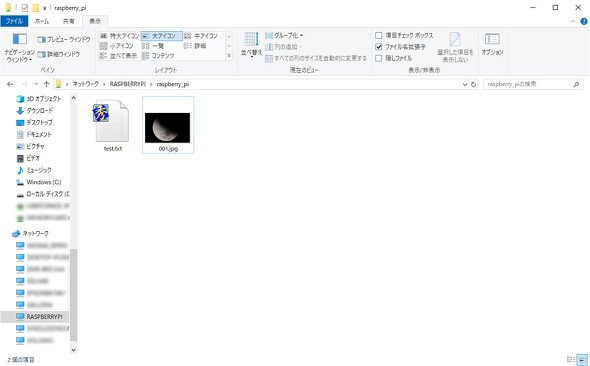Choose 一覧 layout

[153, 46]
